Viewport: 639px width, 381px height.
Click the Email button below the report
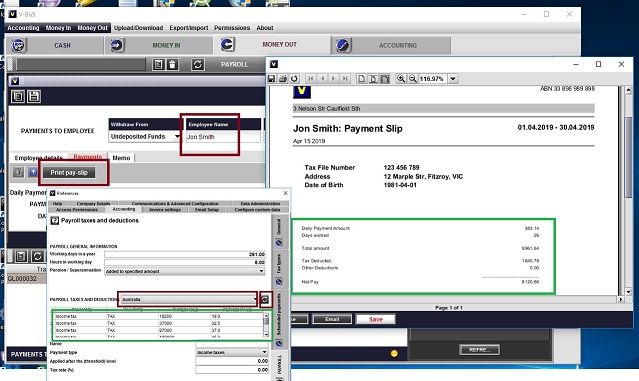click(332, 319)
